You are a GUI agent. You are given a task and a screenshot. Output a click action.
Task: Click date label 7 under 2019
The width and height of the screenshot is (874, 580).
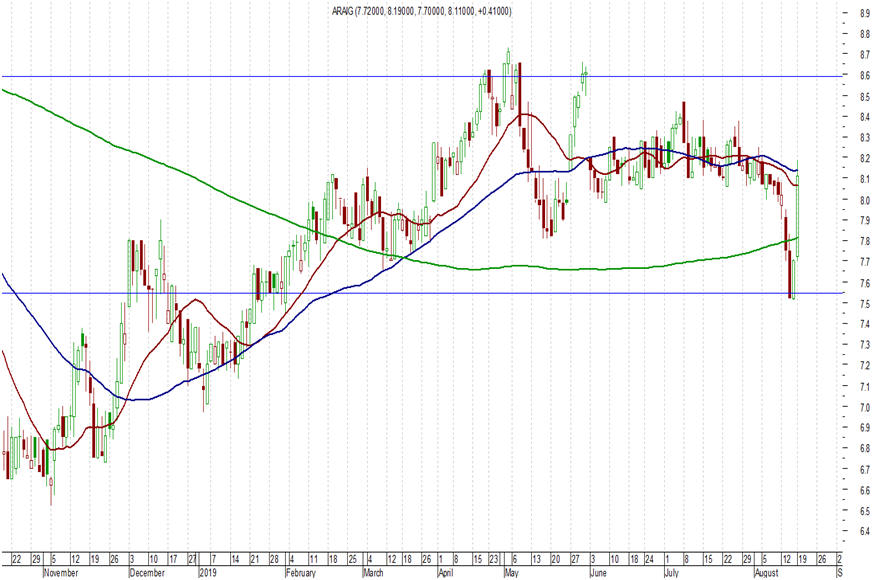click(x=213, y=559)
